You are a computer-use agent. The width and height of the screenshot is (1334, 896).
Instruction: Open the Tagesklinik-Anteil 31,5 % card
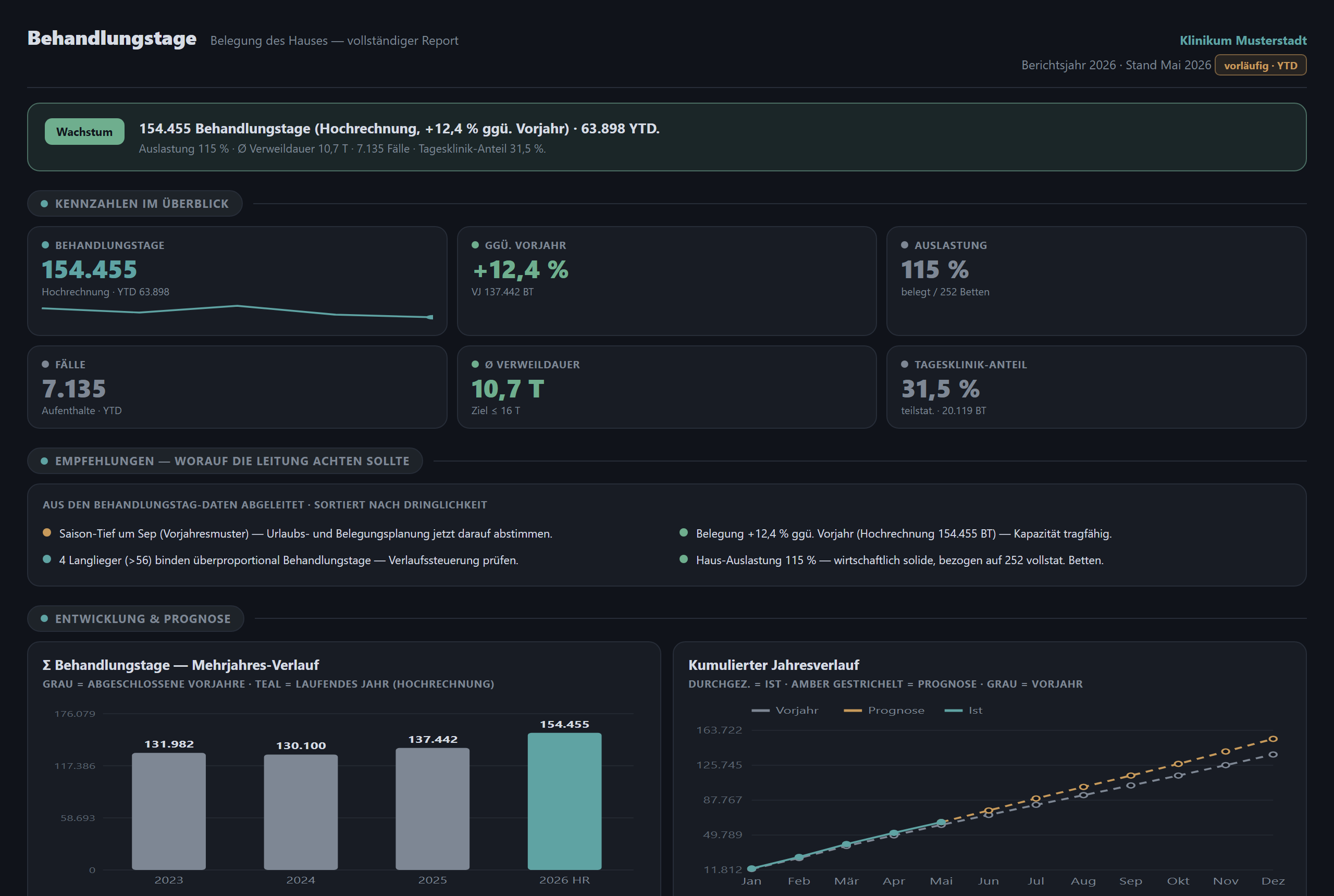tap(1096, 387)
